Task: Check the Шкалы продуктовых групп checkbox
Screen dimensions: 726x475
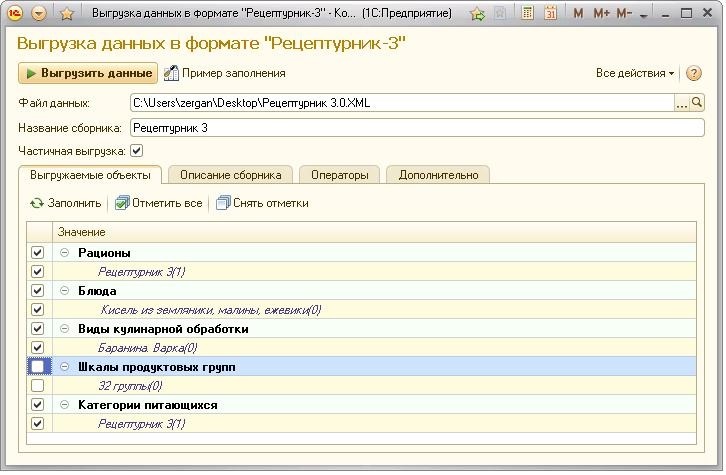Action: pyautogui.click(x=37, y=367)
